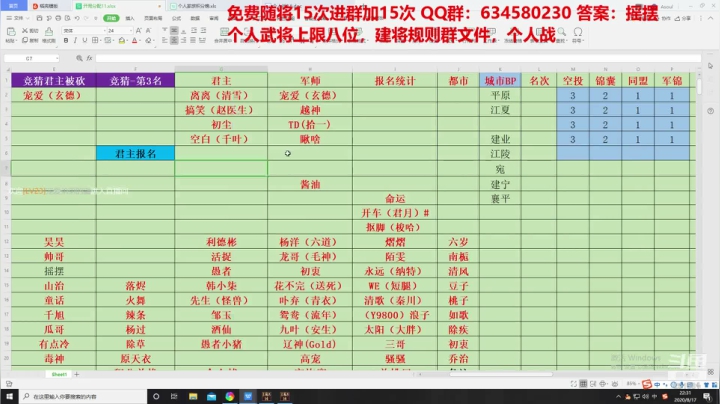
Task: Select the 插入 (Insert) ribbon tab
Action: [x=130, y=18]
